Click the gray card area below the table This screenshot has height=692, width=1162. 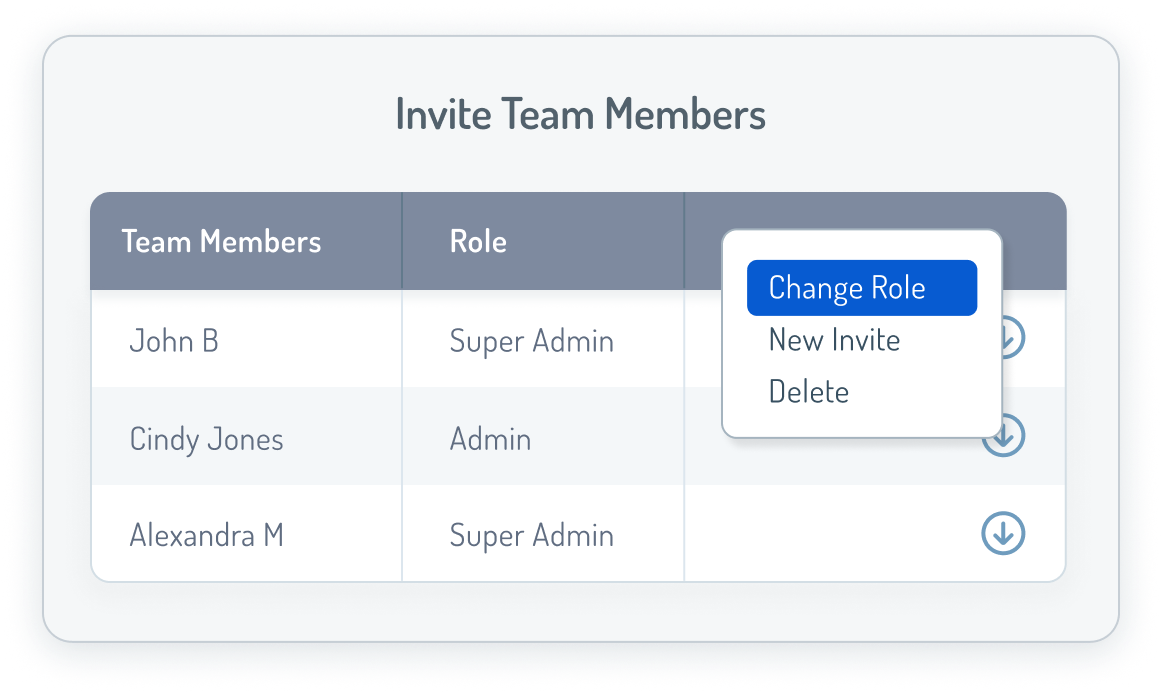tap(580, 610)
